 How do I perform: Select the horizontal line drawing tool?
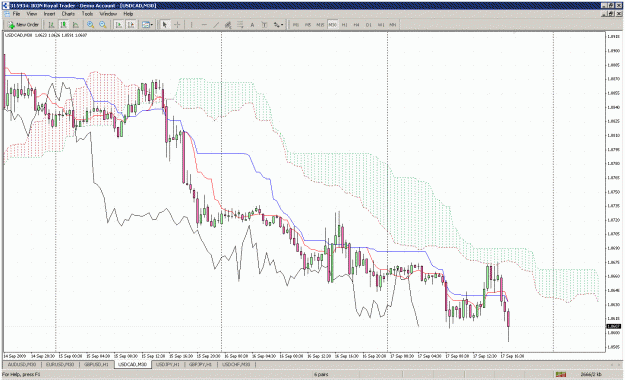pyautogui.click(x=204, y=25)
